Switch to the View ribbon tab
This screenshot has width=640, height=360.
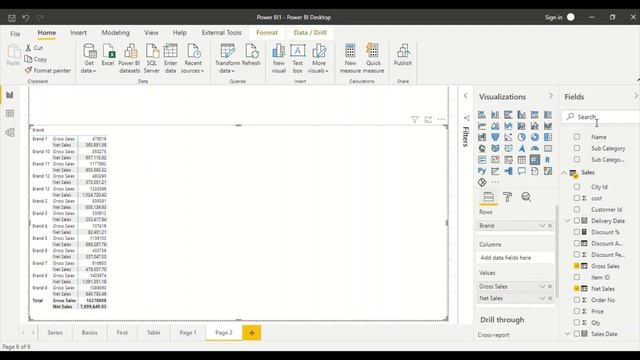[x=151, y=33]
